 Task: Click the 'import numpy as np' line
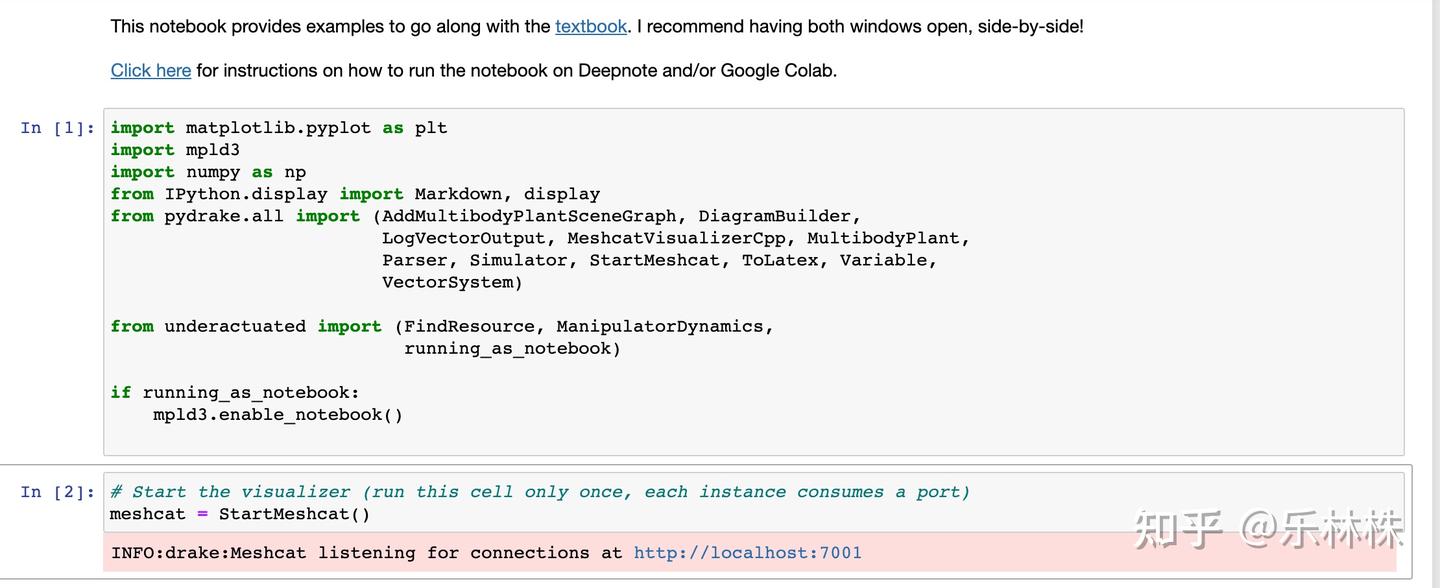(x=208, y=172)
